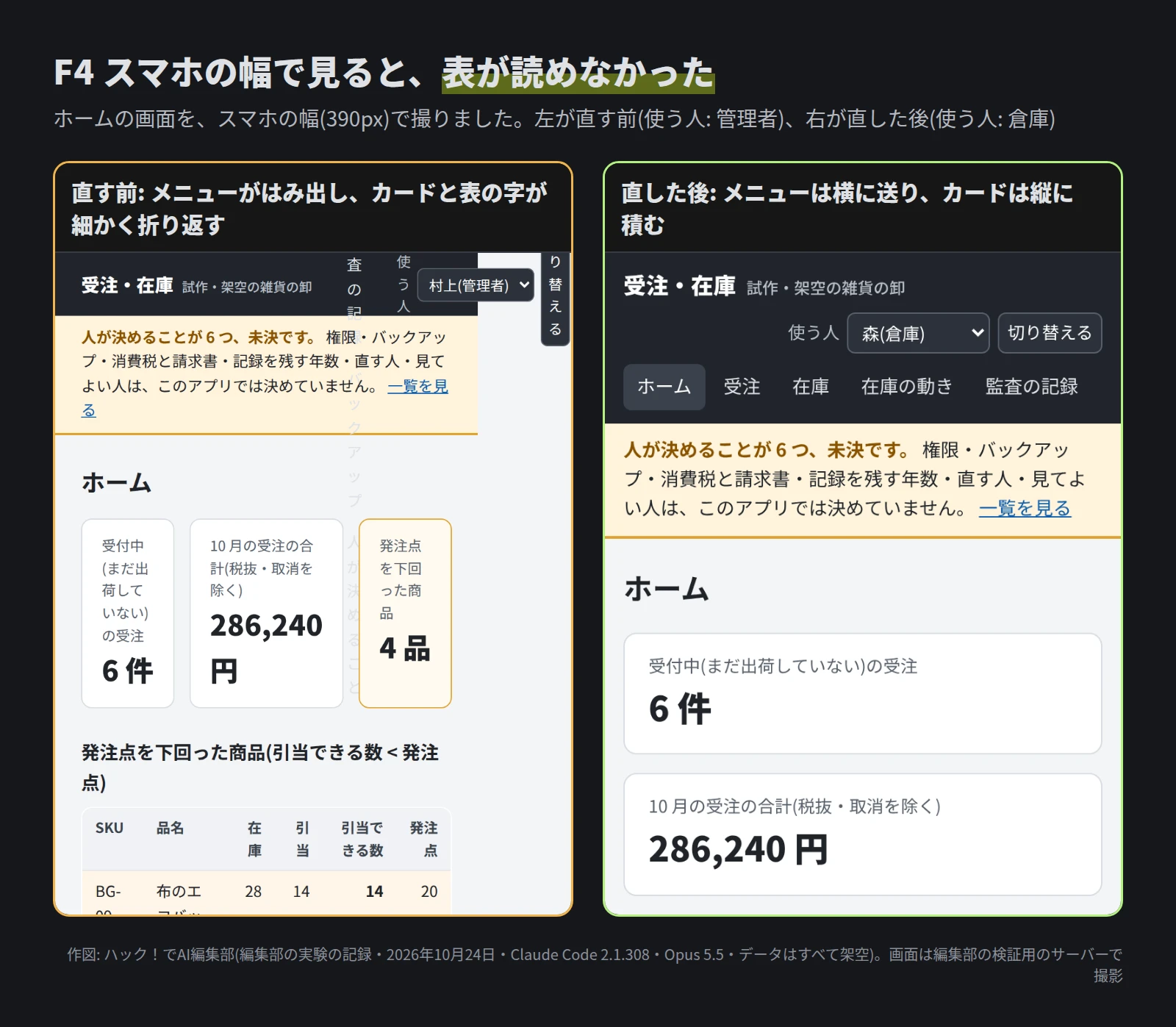Click the 切り替える button in the after panel
This screenshot has height=1027, width=1176.
tap(1050, 333)
